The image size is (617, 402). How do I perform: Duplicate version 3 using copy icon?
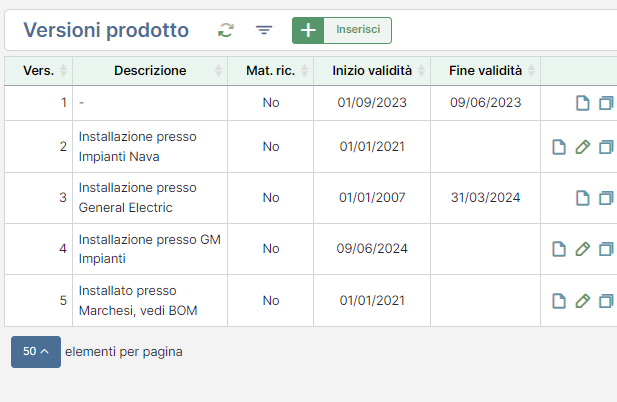point(606,197)
